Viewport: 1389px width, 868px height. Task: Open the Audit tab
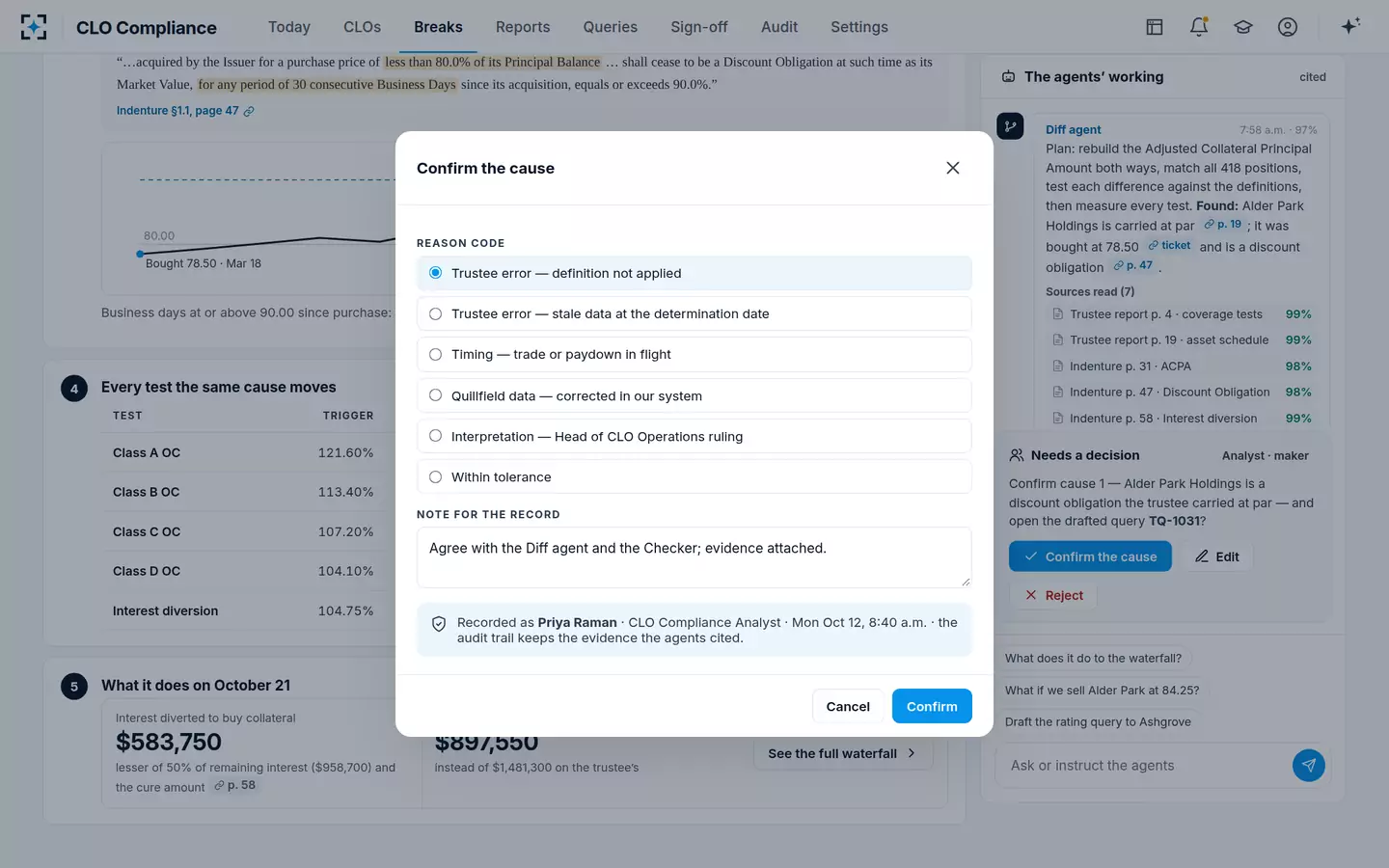click(x=779, y=27)
